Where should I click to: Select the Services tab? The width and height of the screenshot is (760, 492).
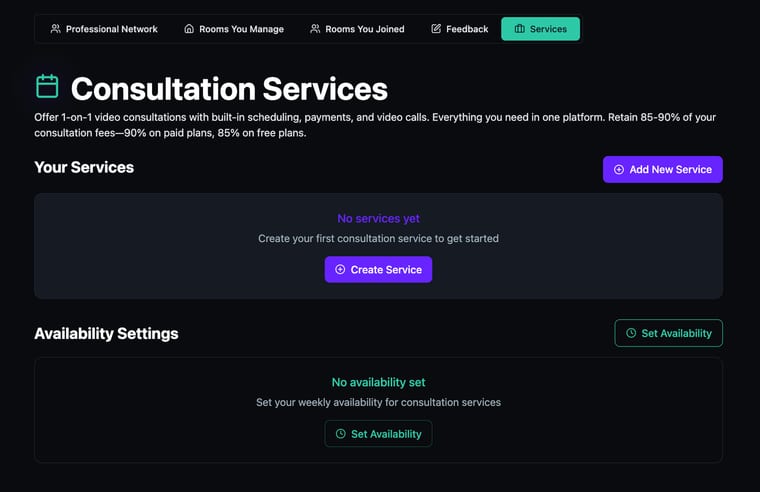point(540,29)
